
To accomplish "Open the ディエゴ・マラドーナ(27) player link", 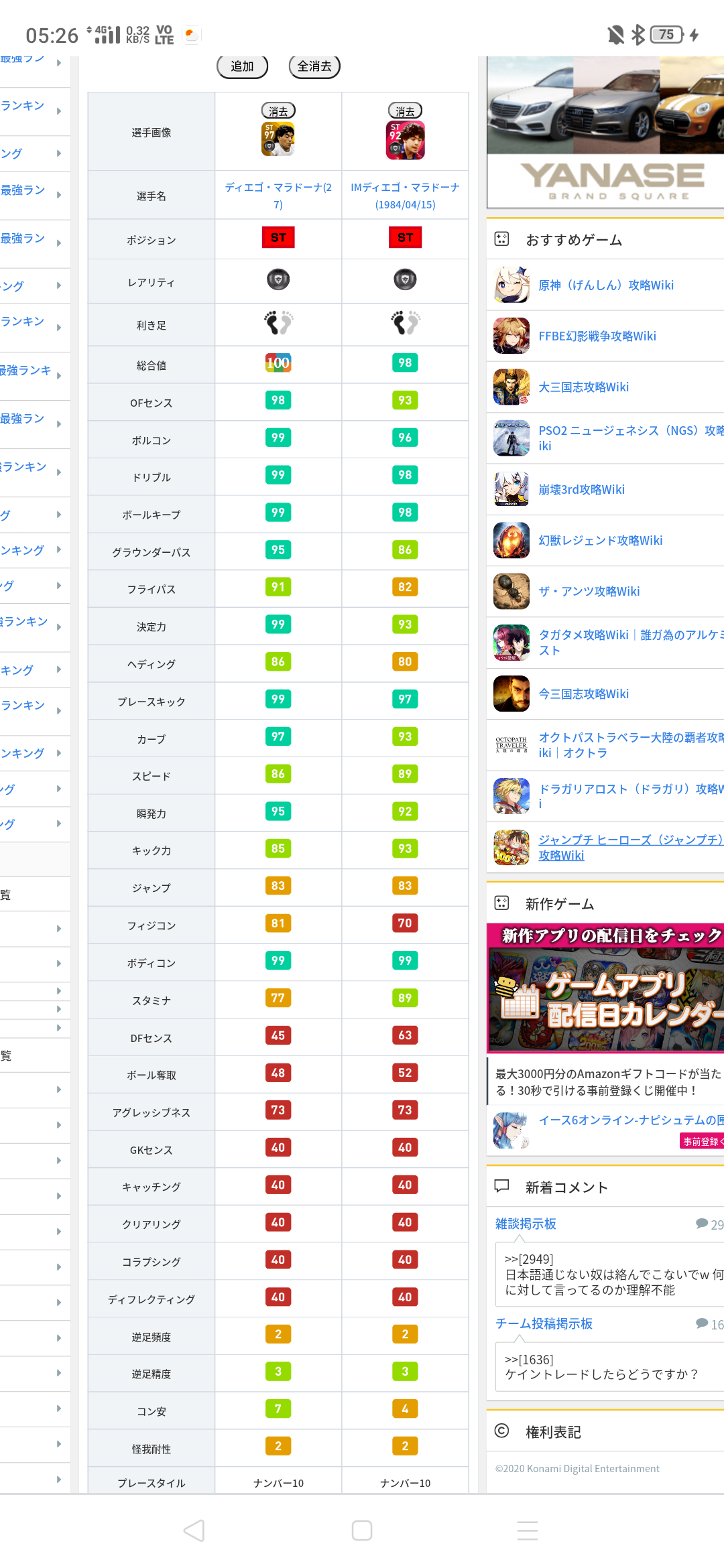I will click(x=278, y=196).
